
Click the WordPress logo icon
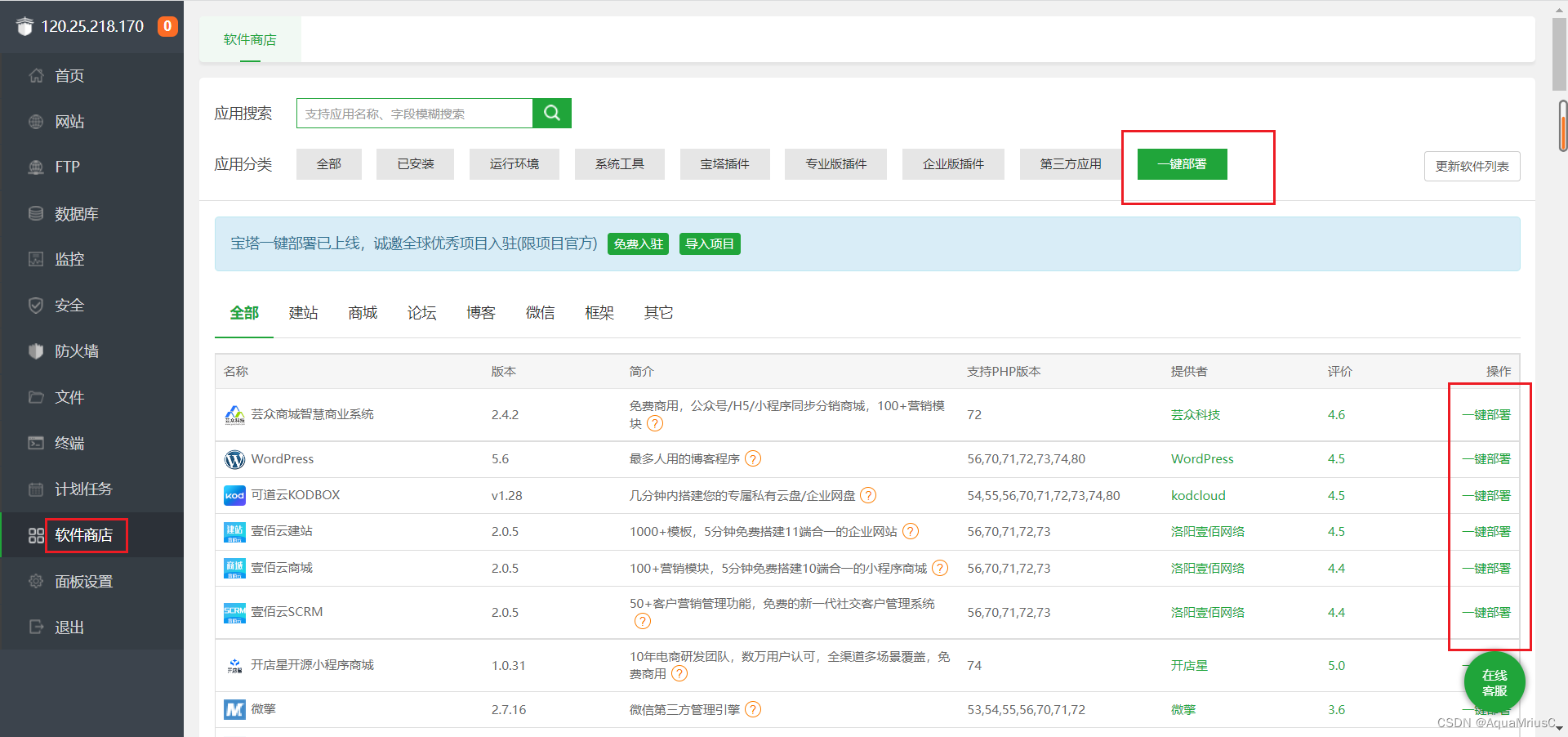click(234, 459)
